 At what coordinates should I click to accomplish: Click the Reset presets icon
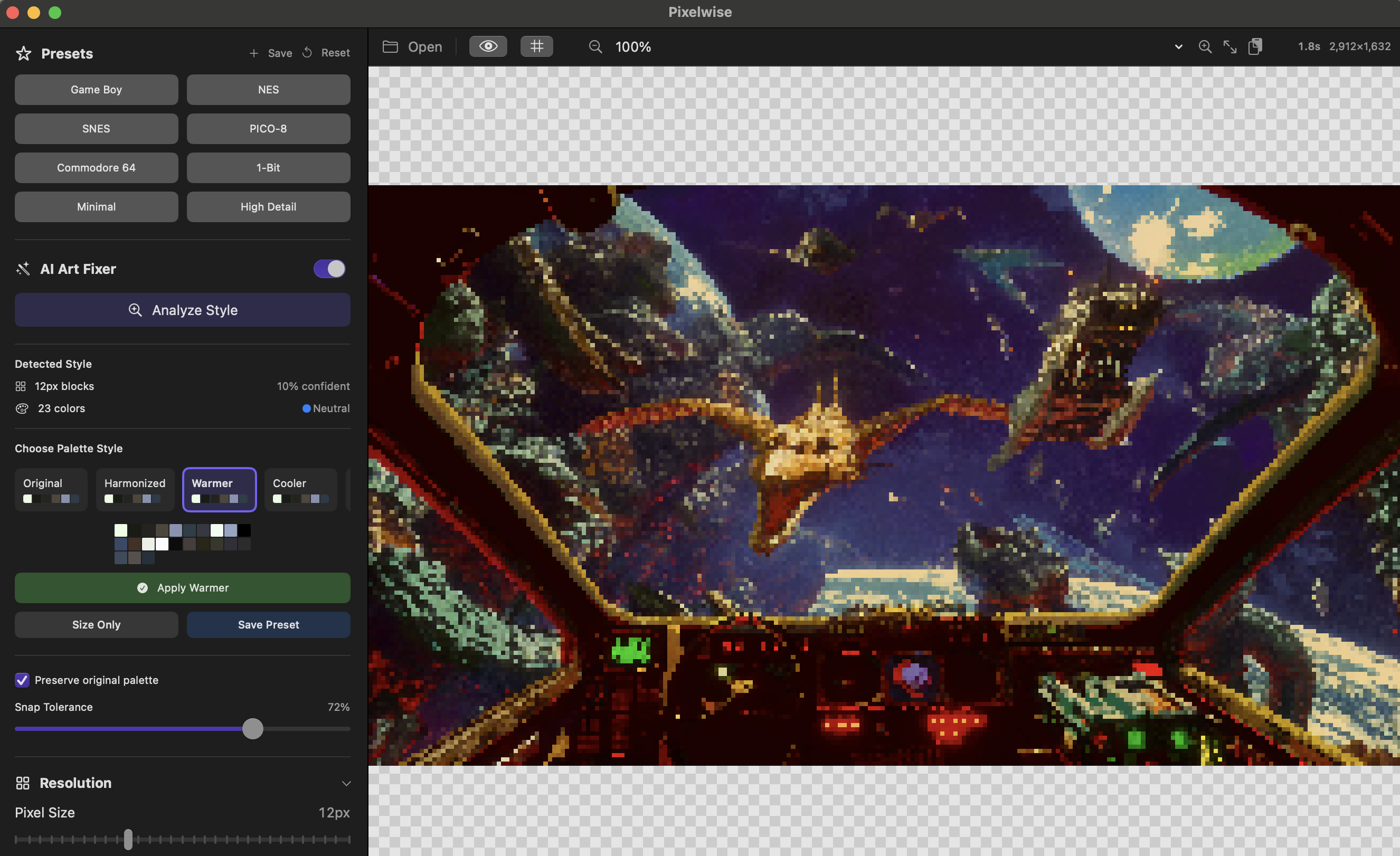click(x=307, y=53)
